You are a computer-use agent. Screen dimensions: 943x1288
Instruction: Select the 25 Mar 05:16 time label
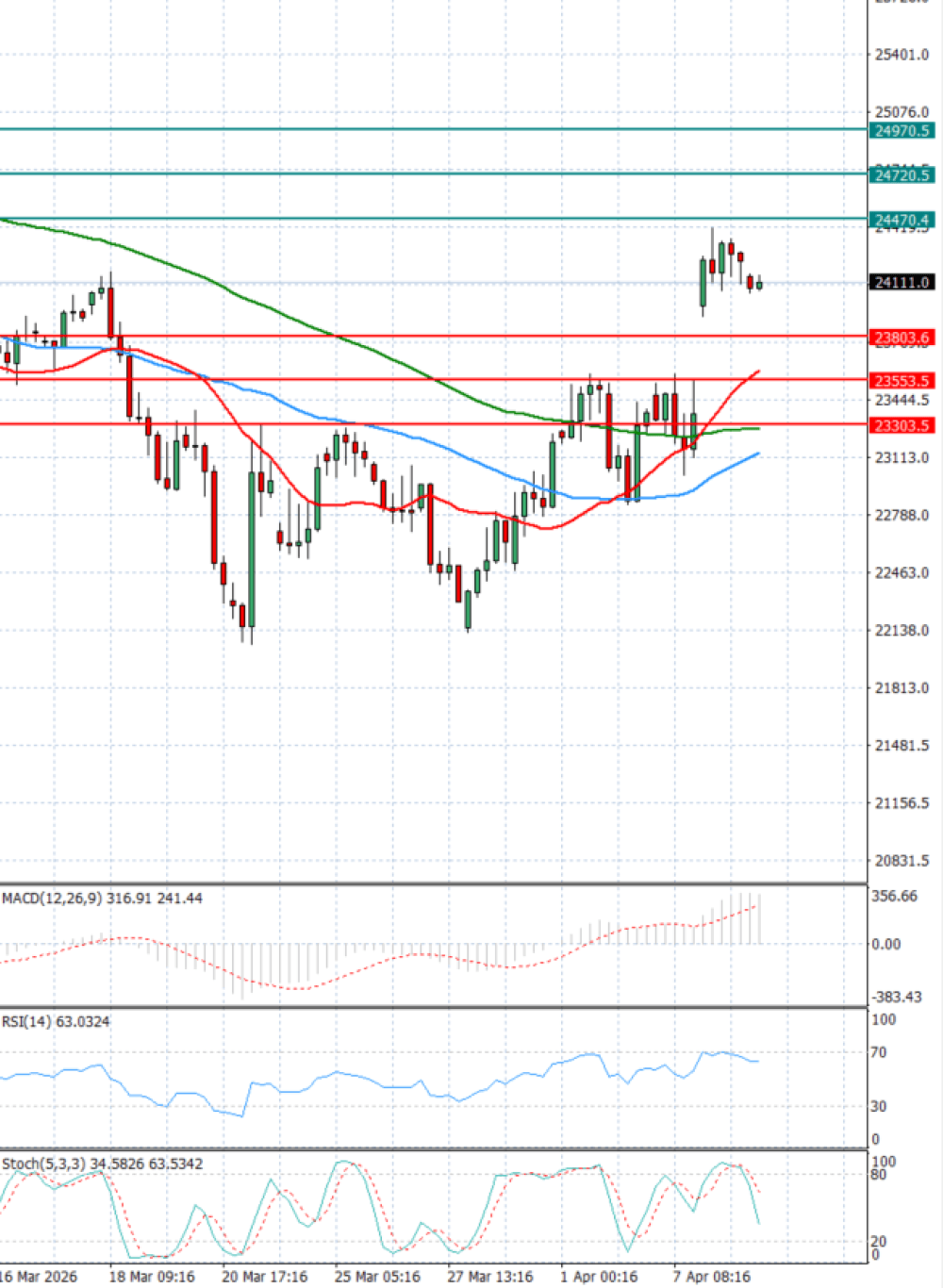tap(377, 1277)
